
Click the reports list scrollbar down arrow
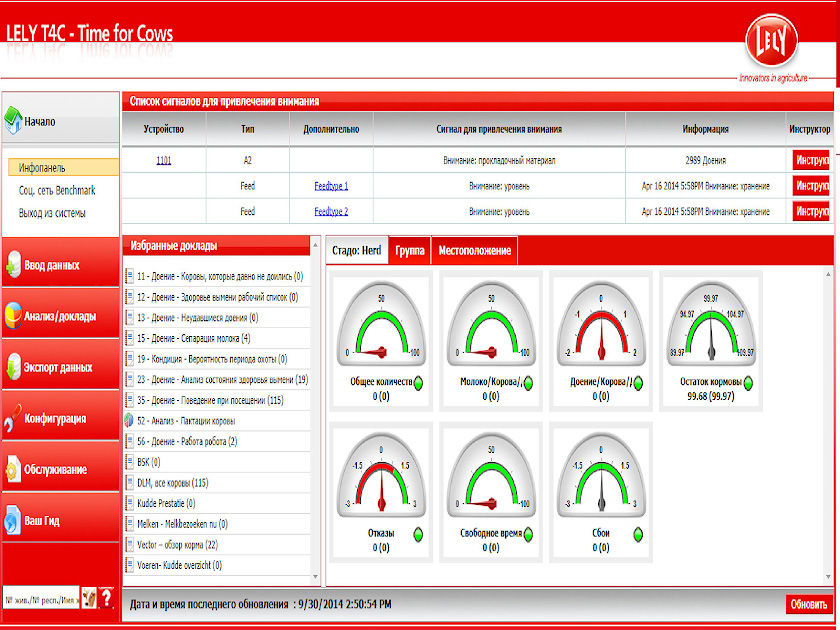(316, 576)
